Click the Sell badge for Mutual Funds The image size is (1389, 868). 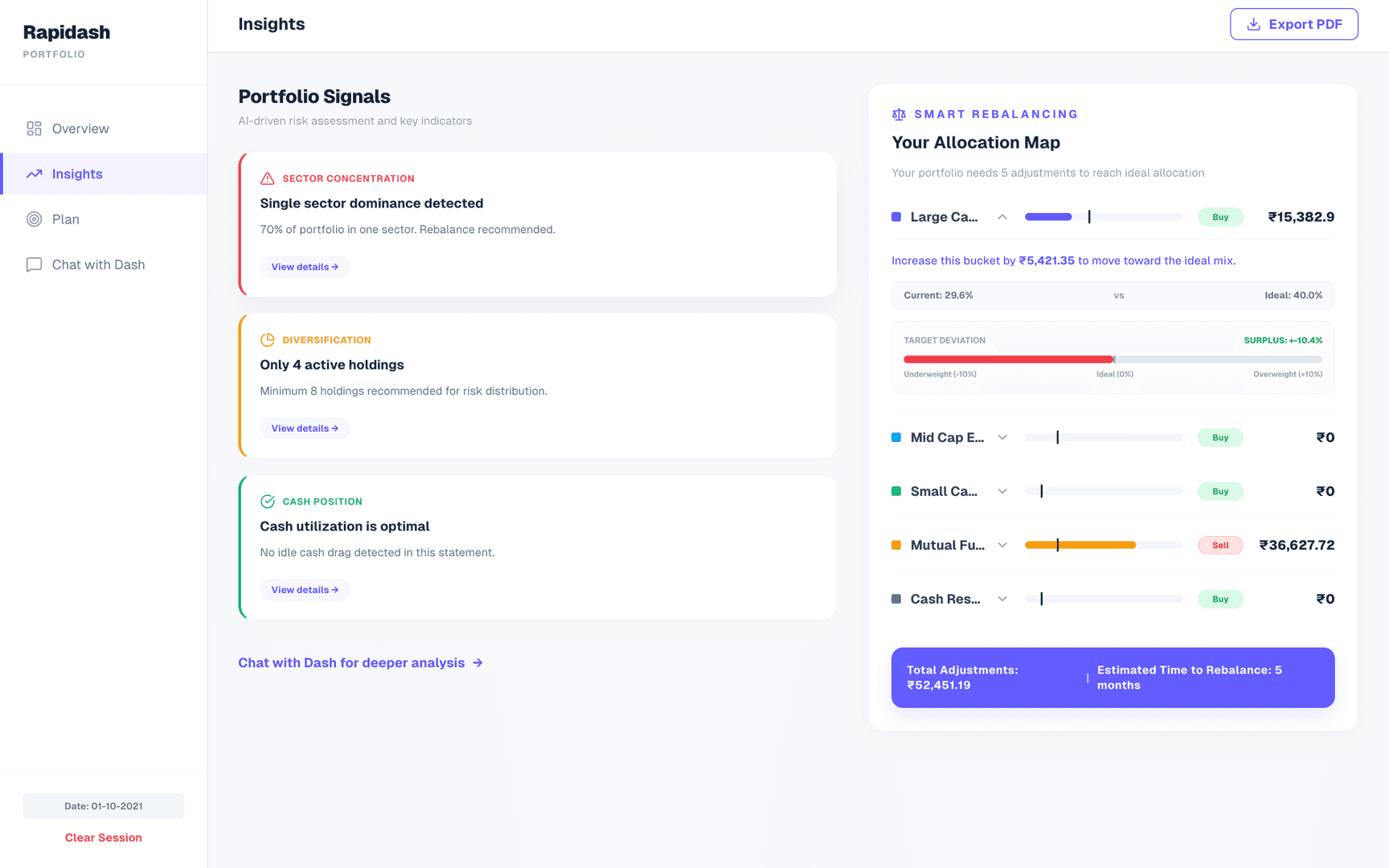(1220, 545)
